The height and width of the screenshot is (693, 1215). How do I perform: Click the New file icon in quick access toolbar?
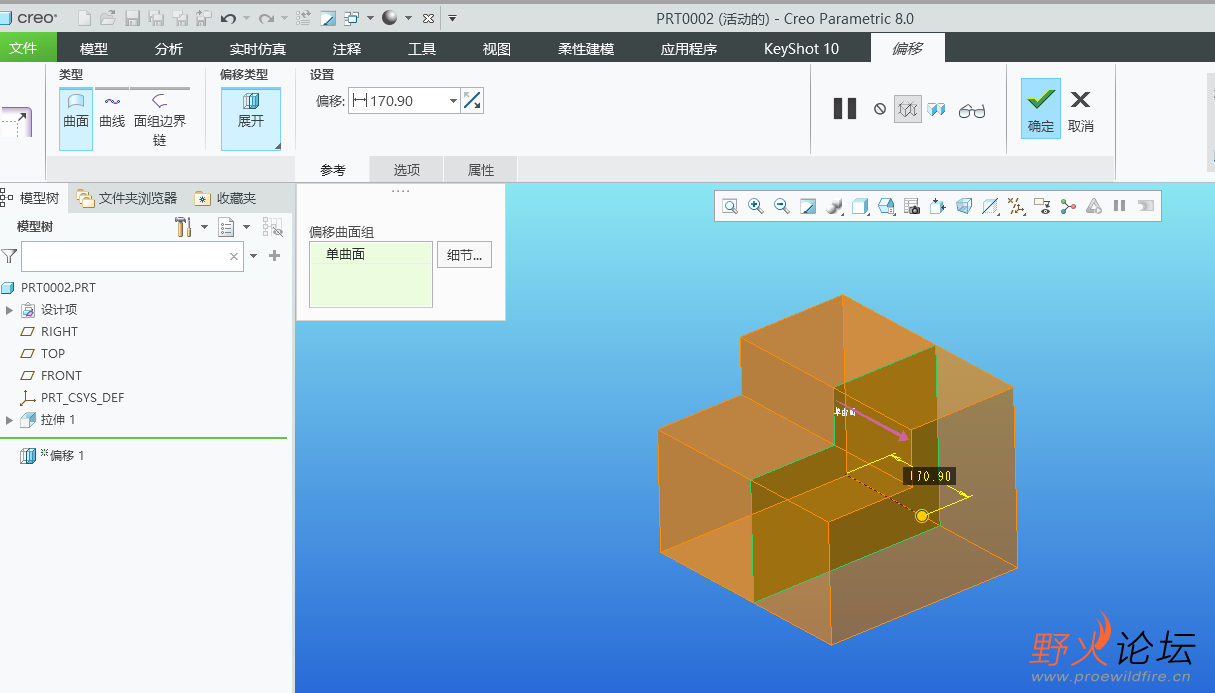pyautogui.click(x=84, y=18)
